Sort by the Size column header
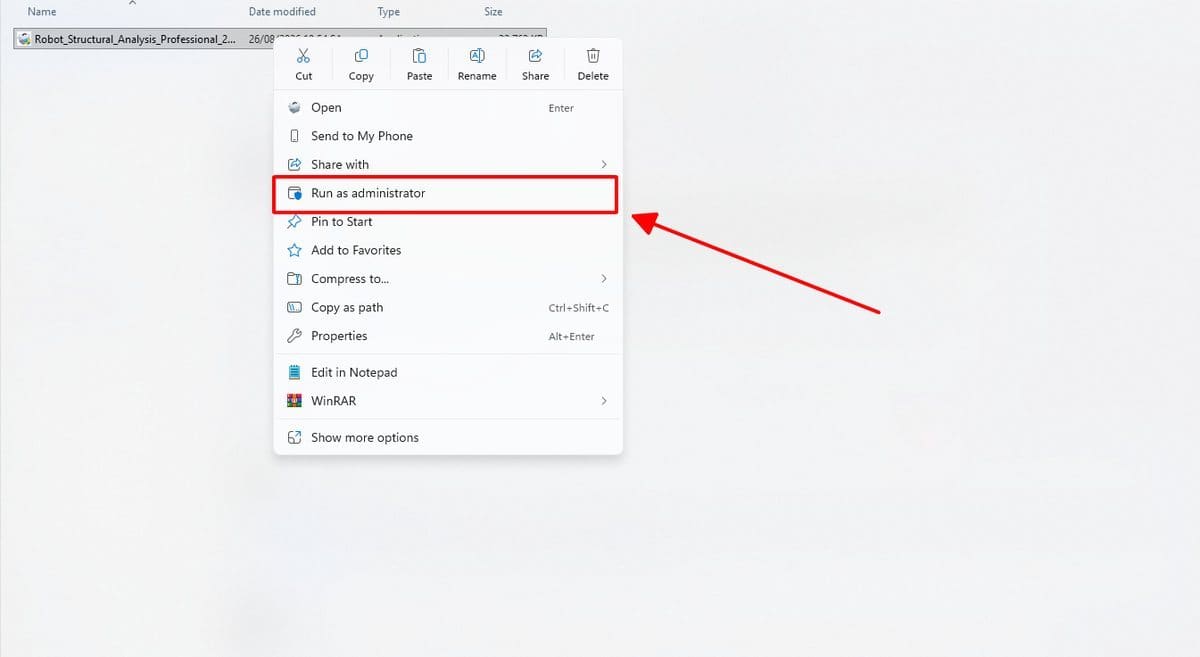This screenshot has height=657, width=1200. 493,12
